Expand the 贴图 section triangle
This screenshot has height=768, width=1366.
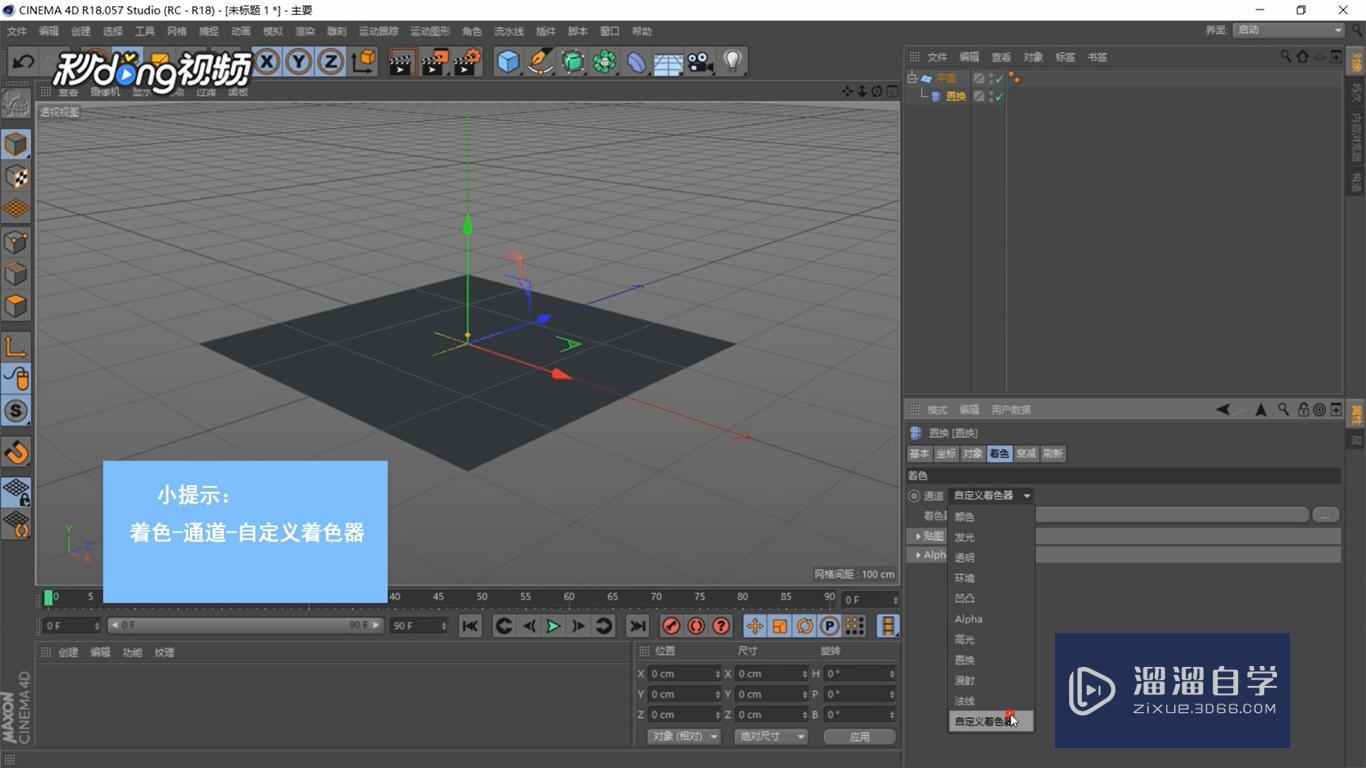coord(919,537)
